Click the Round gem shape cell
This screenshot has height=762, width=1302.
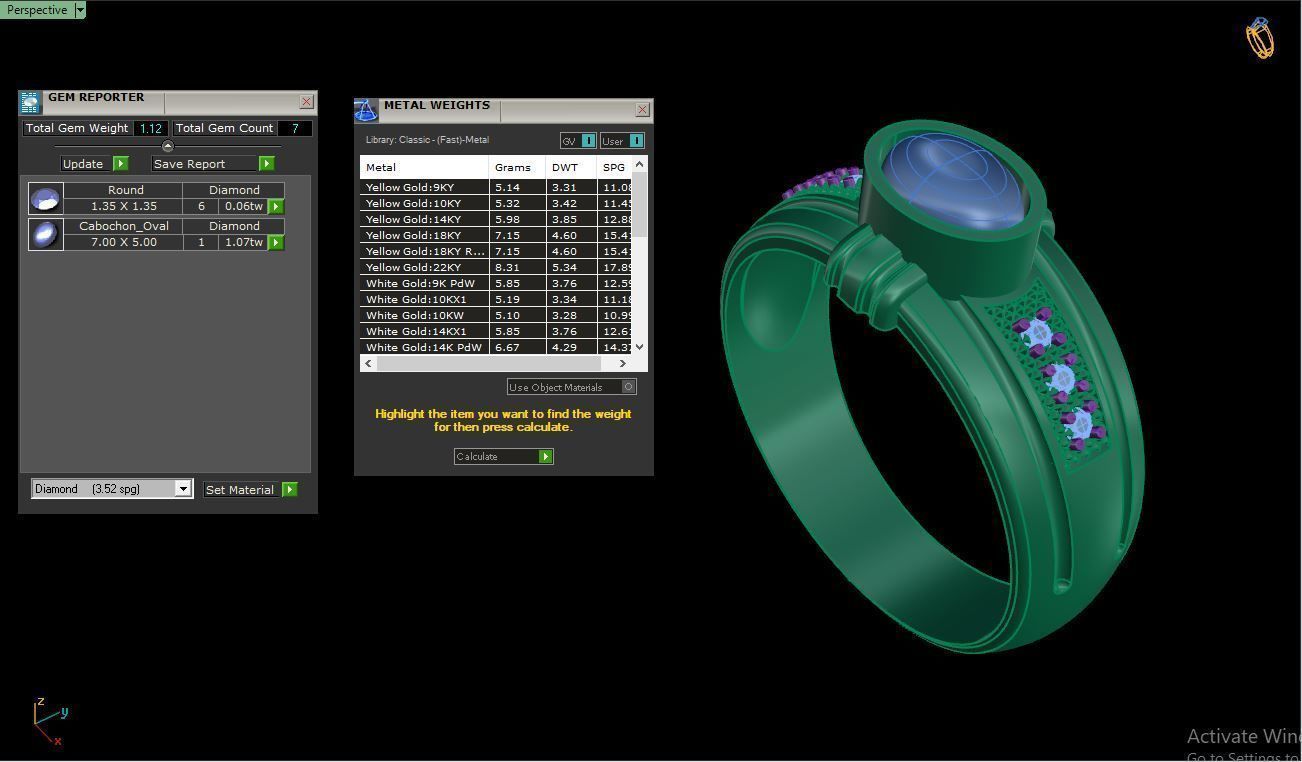[x=125, y=190]
